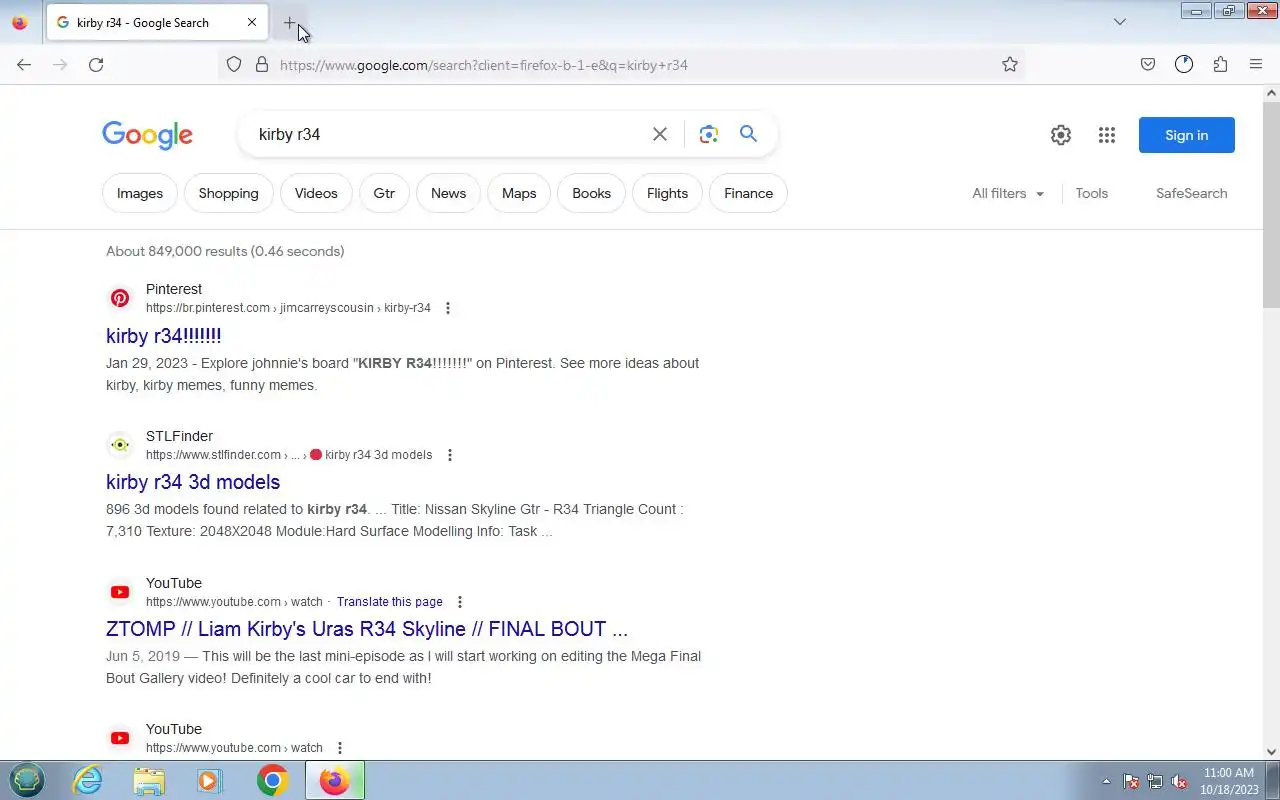List all tabs dropdown arrow
Screen dimensions: 1280x800
click(x=1120, y=22)
